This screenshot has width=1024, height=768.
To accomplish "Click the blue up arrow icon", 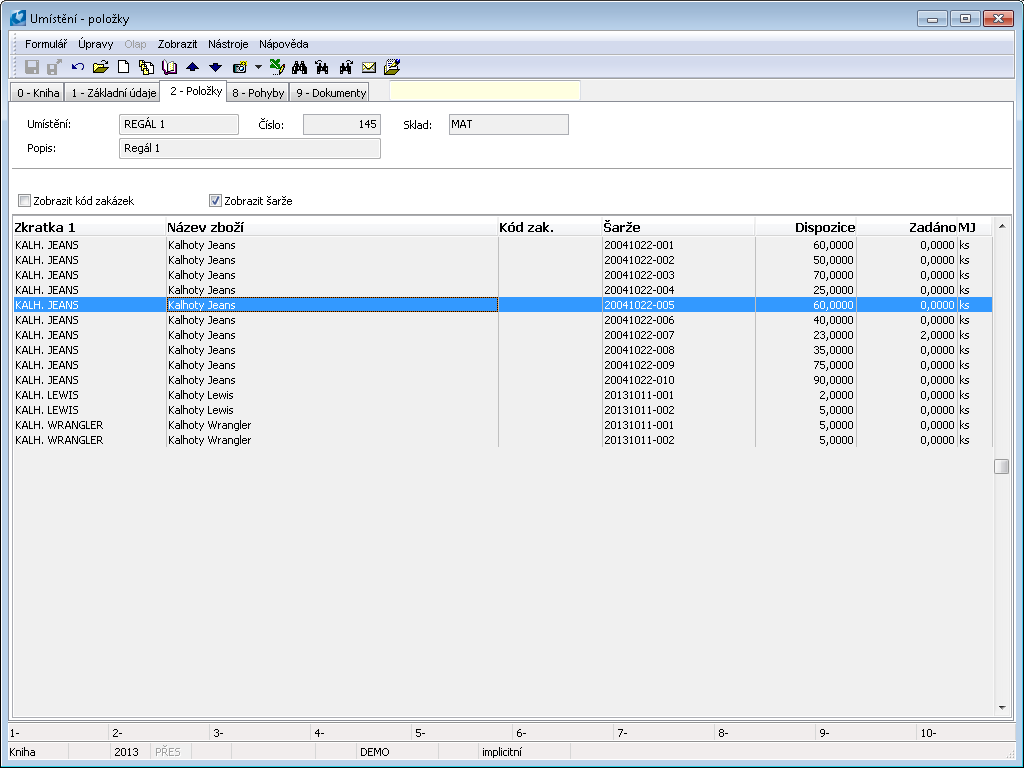I will [193, 67].
